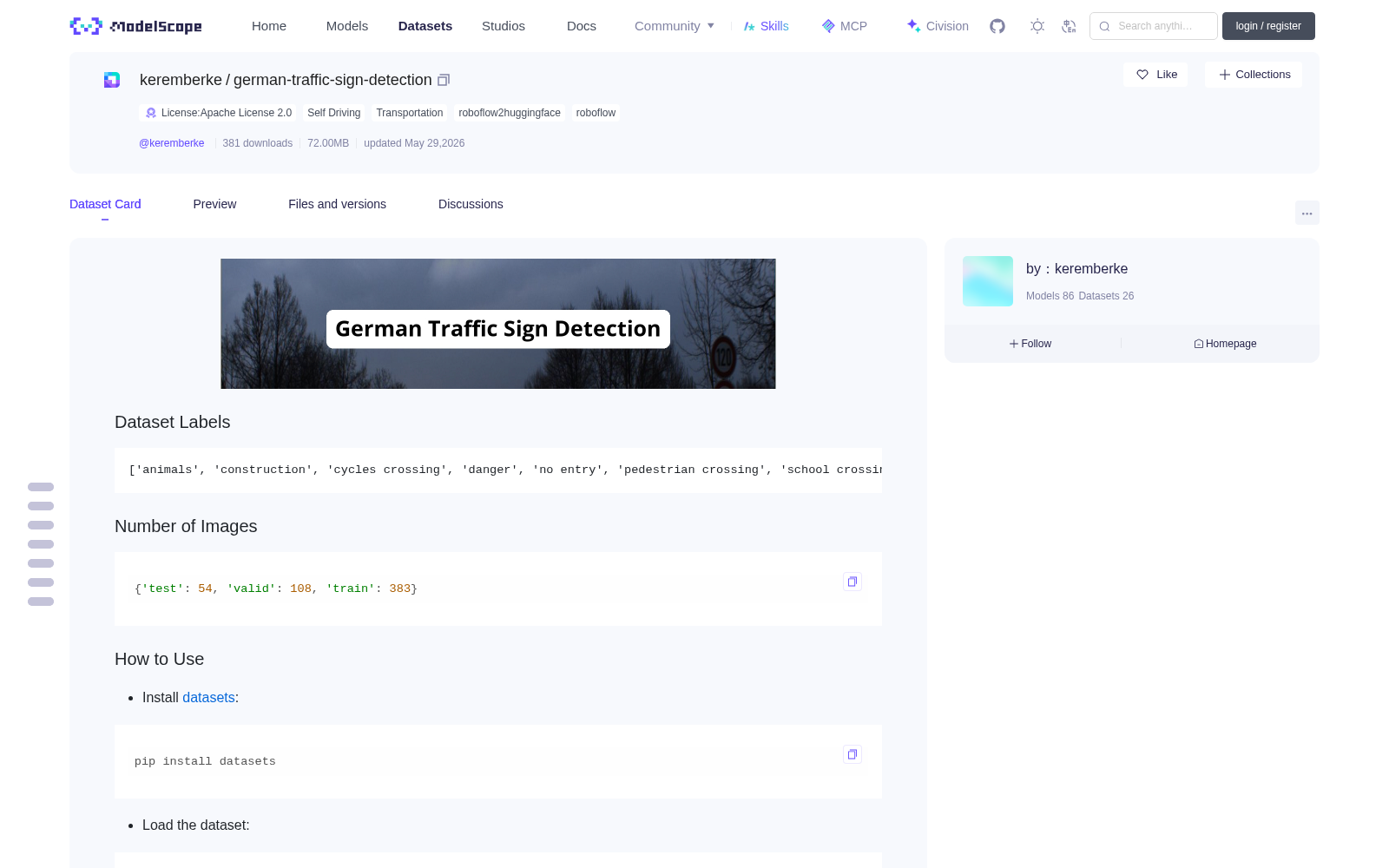Click the 'Models 86' count text

tap(1050, 296)
